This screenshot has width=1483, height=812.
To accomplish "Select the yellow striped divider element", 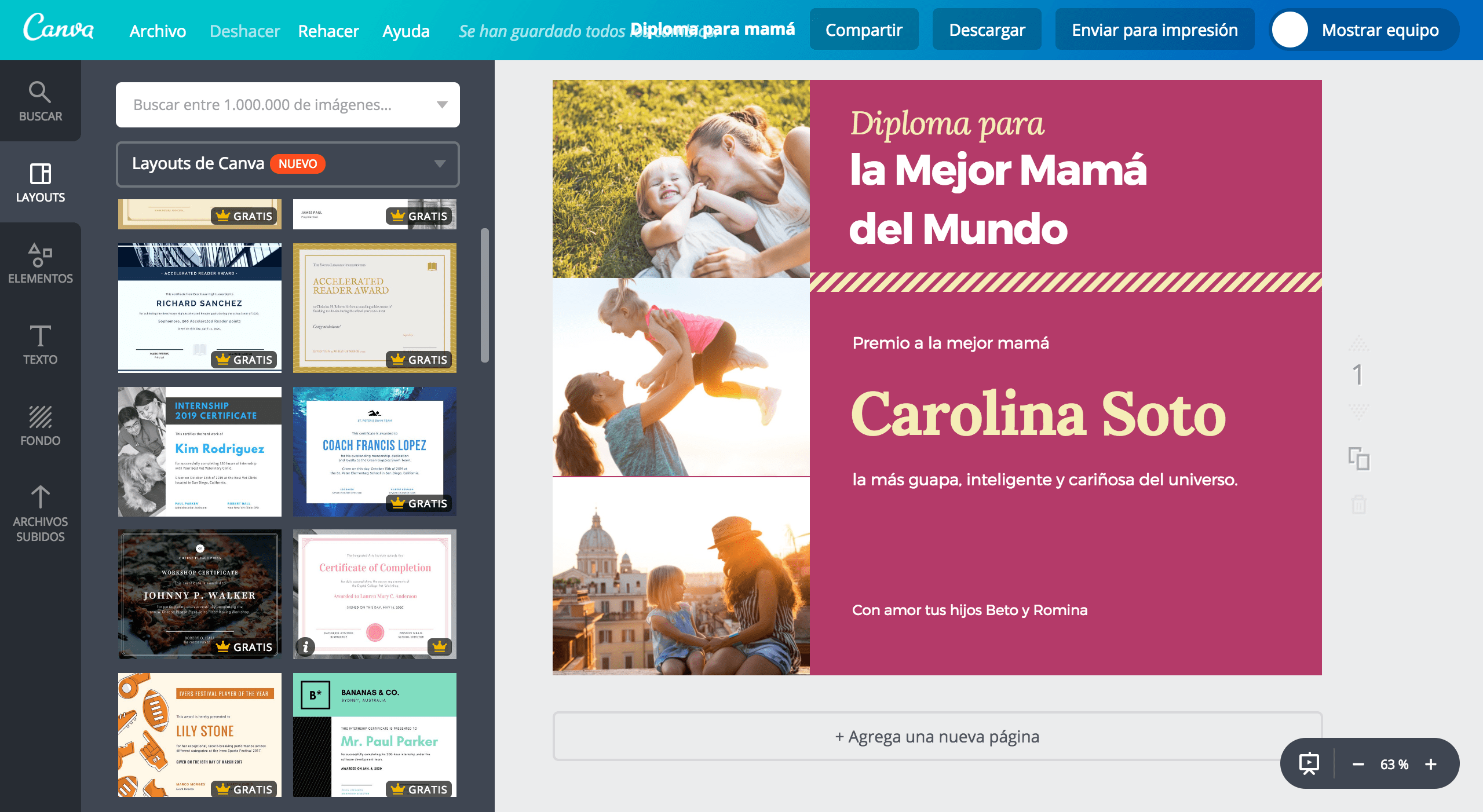I will click(1066, 282).
